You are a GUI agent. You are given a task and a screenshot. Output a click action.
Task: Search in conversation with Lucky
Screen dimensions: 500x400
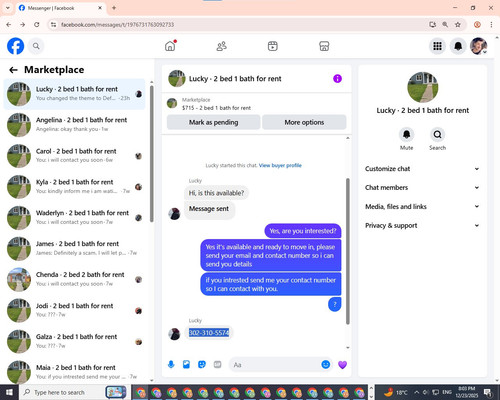[437, 135]
